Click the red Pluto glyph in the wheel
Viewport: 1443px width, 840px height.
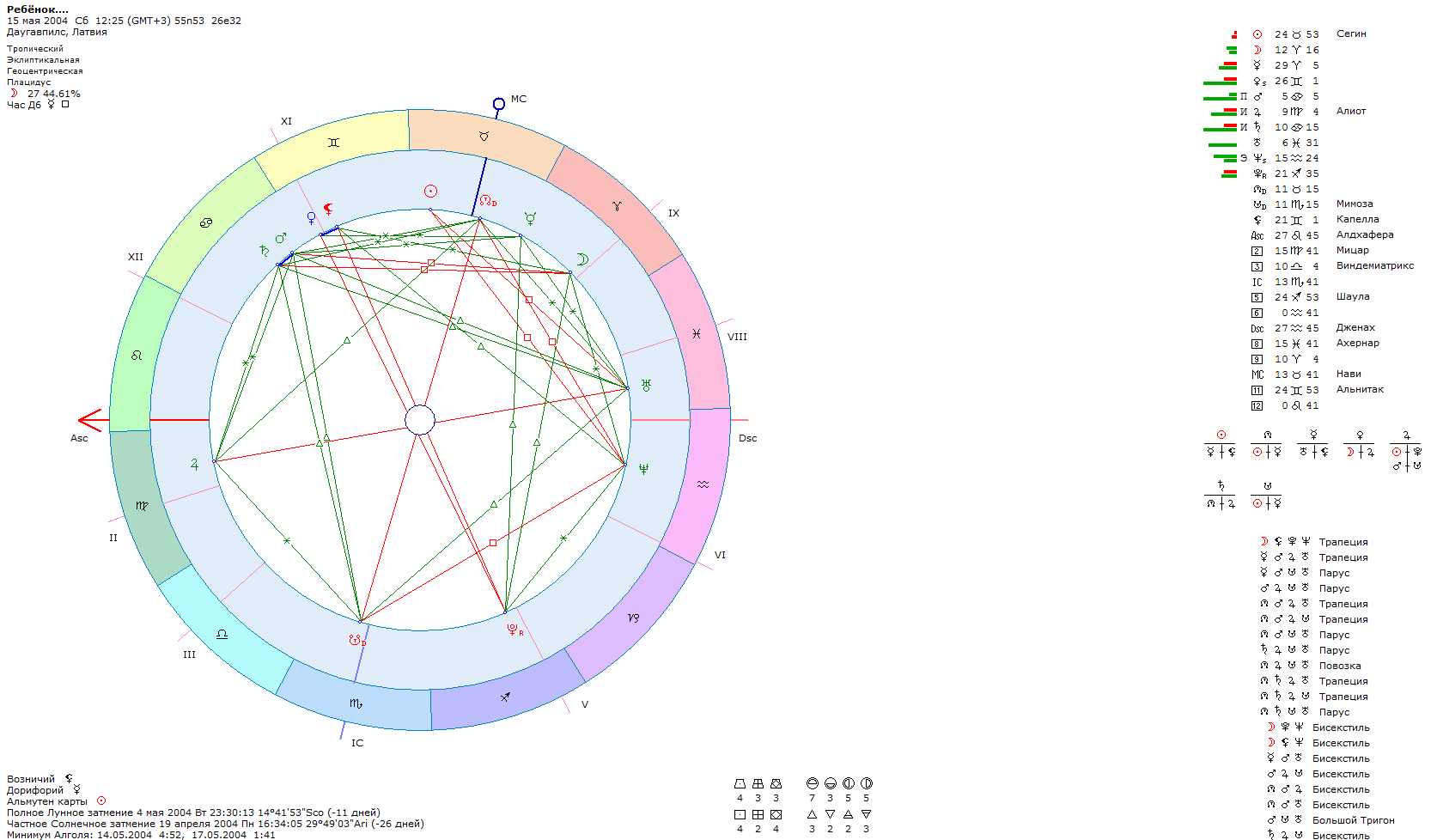pos(514,630)
